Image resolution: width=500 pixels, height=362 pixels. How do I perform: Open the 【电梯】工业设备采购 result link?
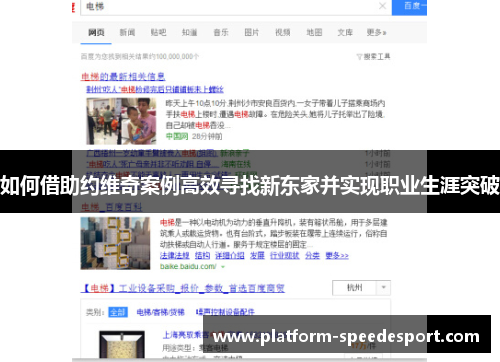tap(183, 288)
